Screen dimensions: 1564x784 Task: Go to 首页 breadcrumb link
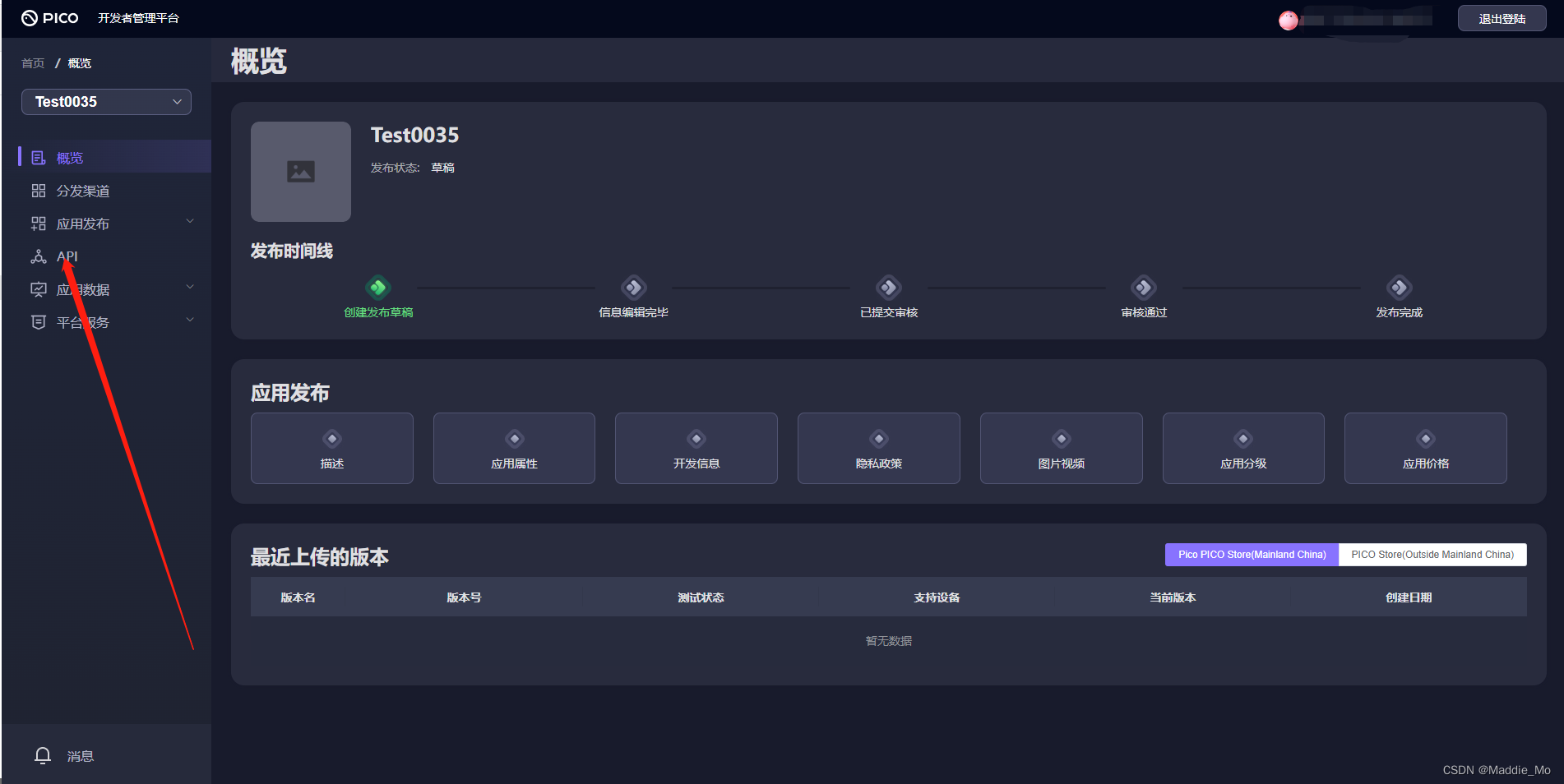click(33, 63)
